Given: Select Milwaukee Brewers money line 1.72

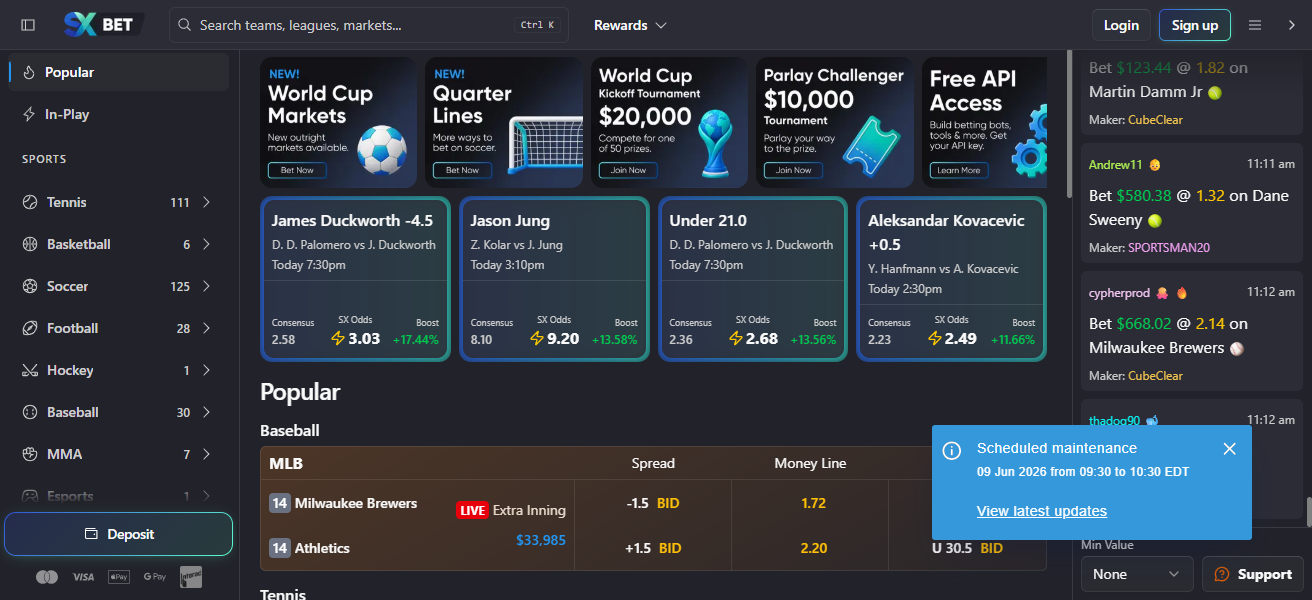Looking at the screenshot, I should click(x=813, y=503).
